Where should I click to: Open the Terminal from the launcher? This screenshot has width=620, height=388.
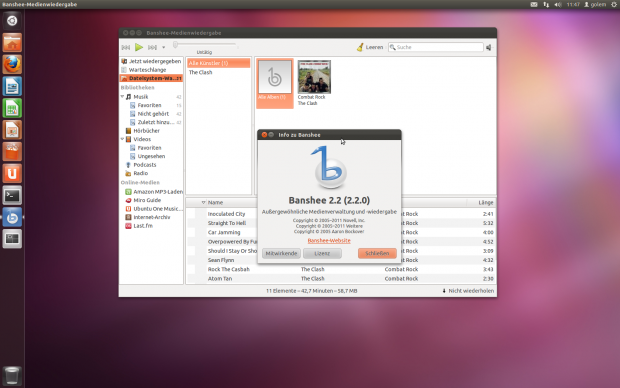coord(12,195)
